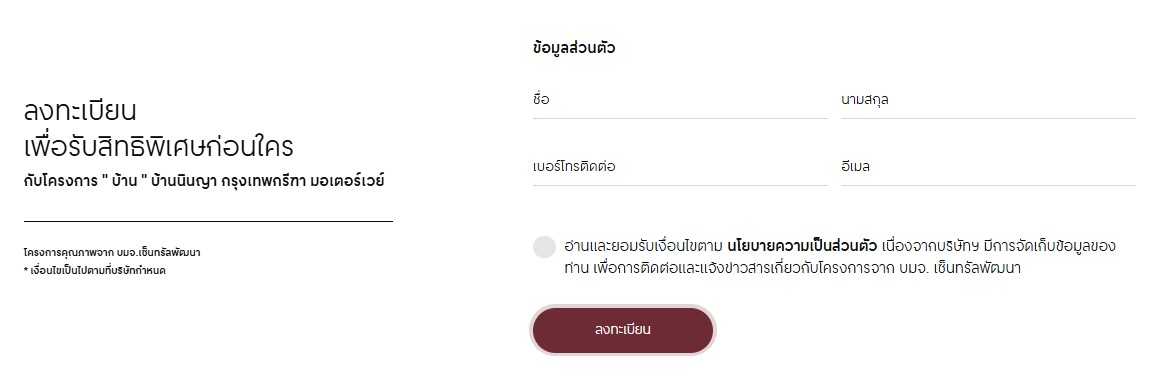1159x378 pixels.
Task: Click the large ลงทะเบียน title on the left
Action: (x=80, y=111)
